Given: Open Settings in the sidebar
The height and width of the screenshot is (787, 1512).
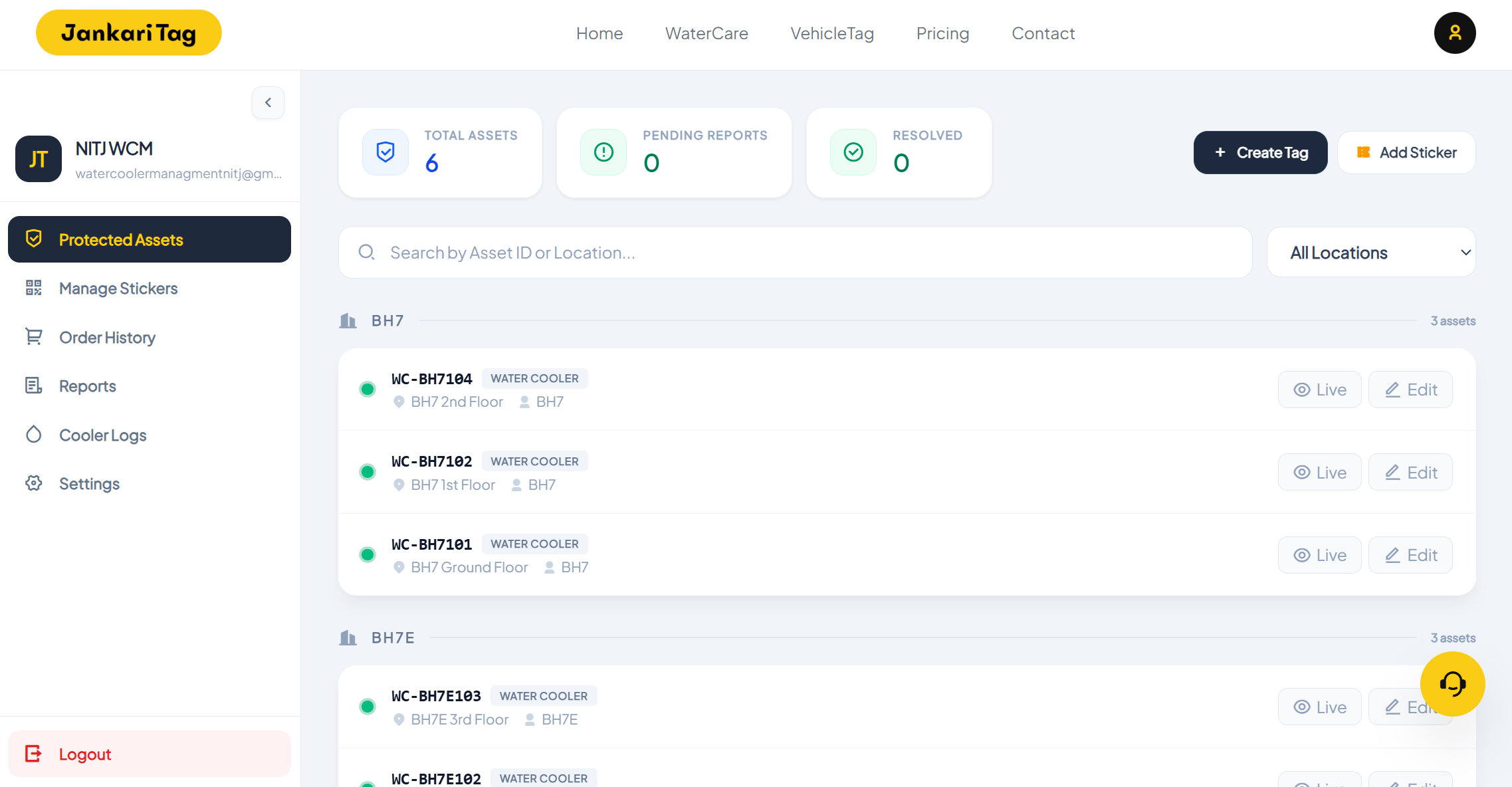Looking at the screenshot, I should pos(150,484).
